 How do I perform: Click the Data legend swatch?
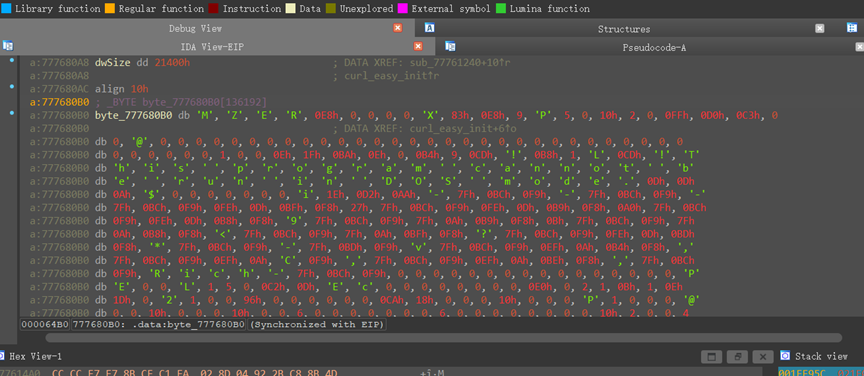290,9
